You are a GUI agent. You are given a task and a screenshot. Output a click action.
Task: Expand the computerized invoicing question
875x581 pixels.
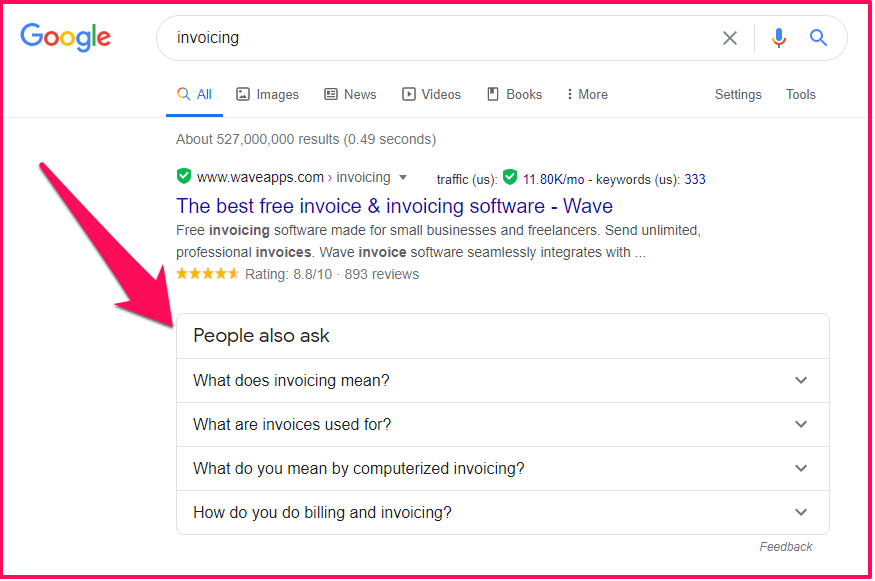[502, 468]
